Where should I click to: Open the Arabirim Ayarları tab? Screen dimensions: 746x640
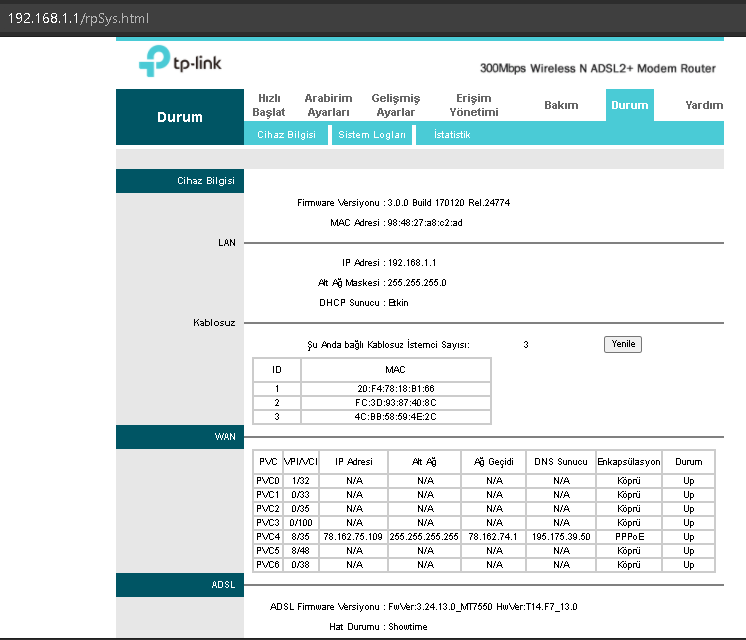coord(328,105)
